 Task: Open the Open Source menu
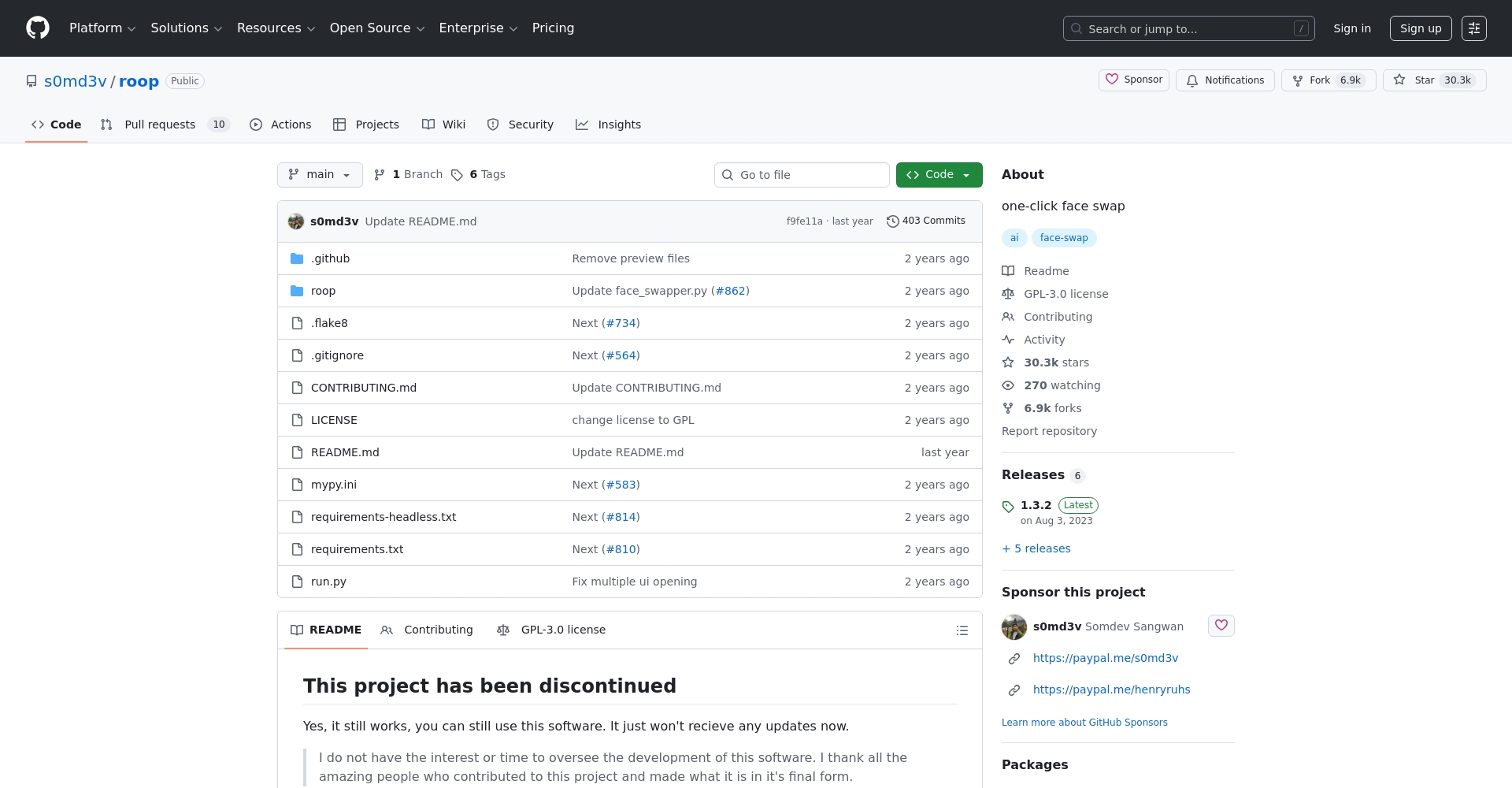click(376, 28)
